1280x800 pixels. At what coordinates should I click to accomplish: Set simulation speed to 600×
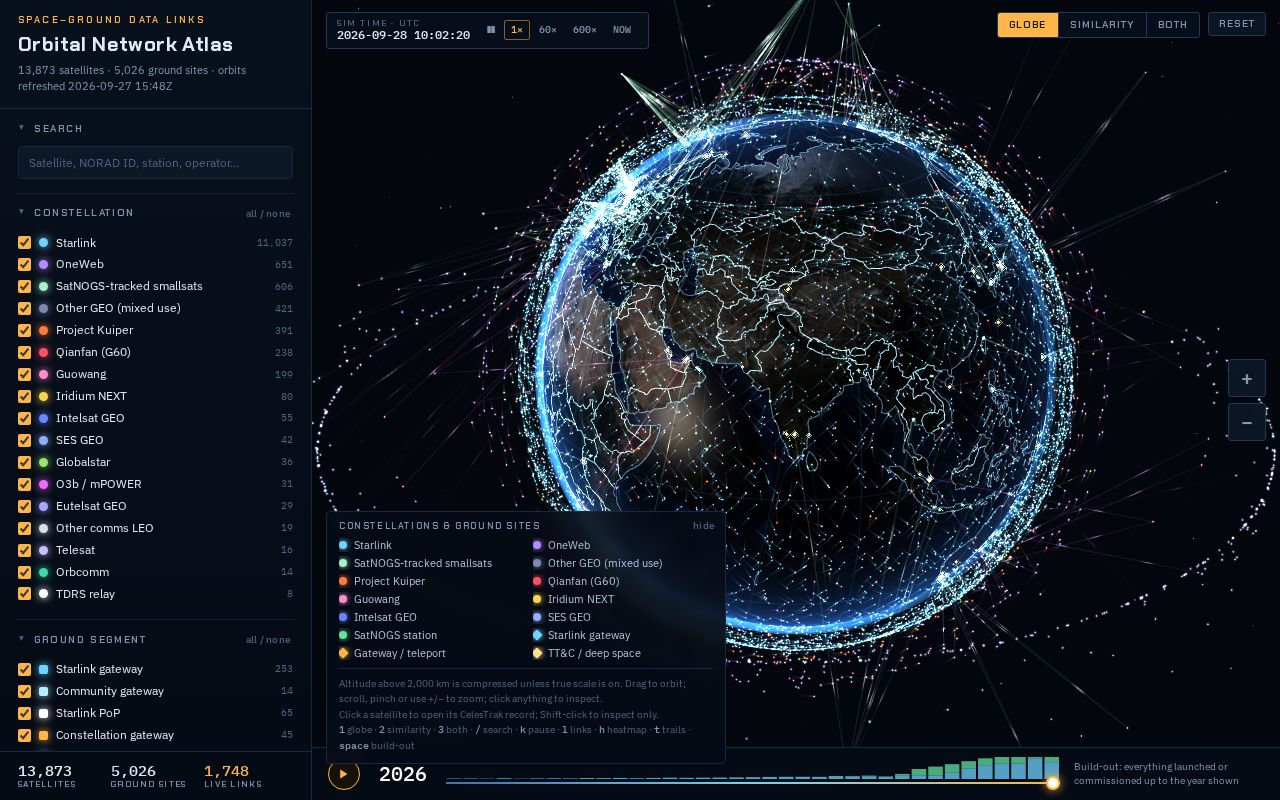[584, 30]
